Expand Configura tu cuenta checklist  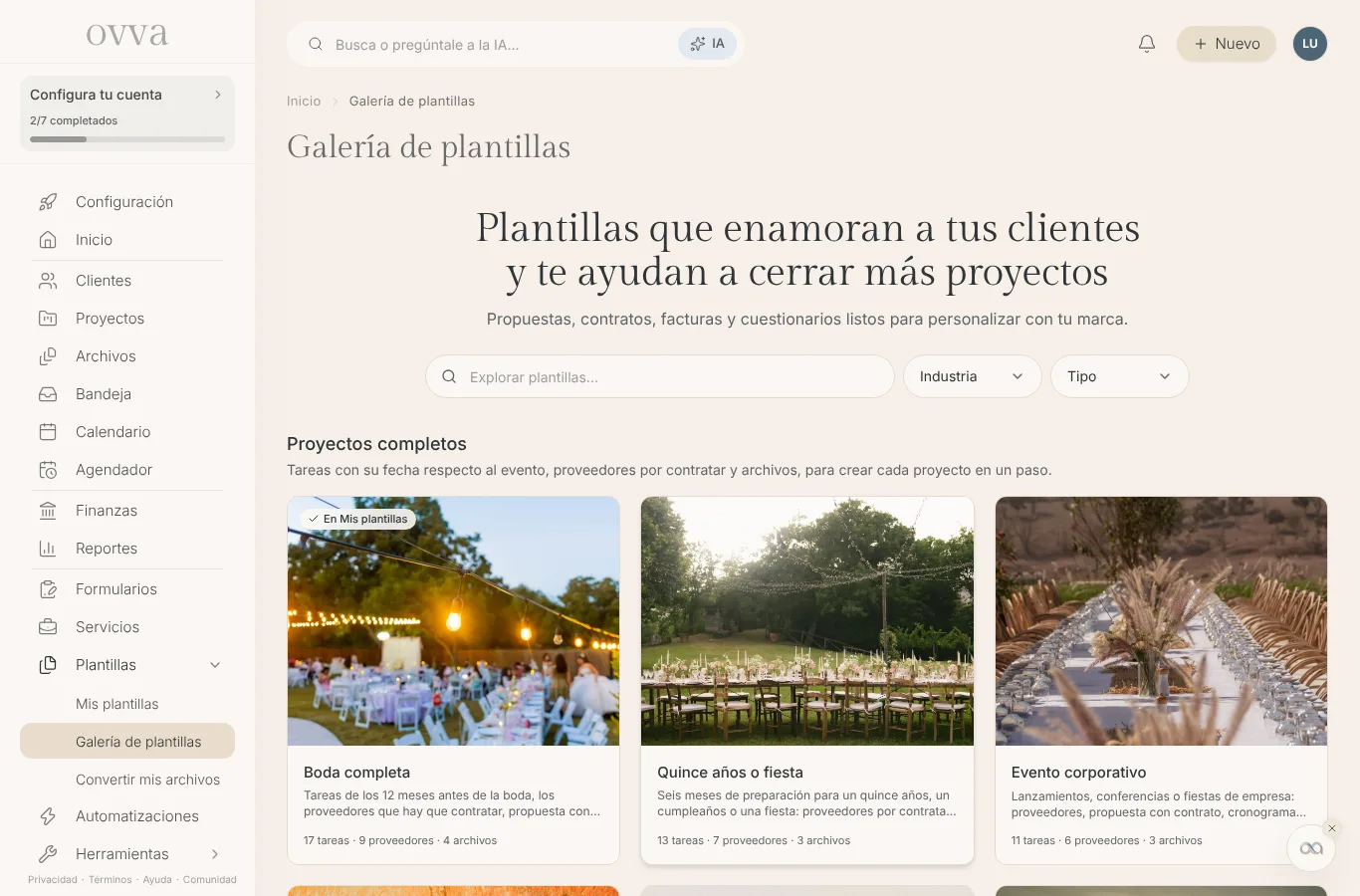point(127,113)
